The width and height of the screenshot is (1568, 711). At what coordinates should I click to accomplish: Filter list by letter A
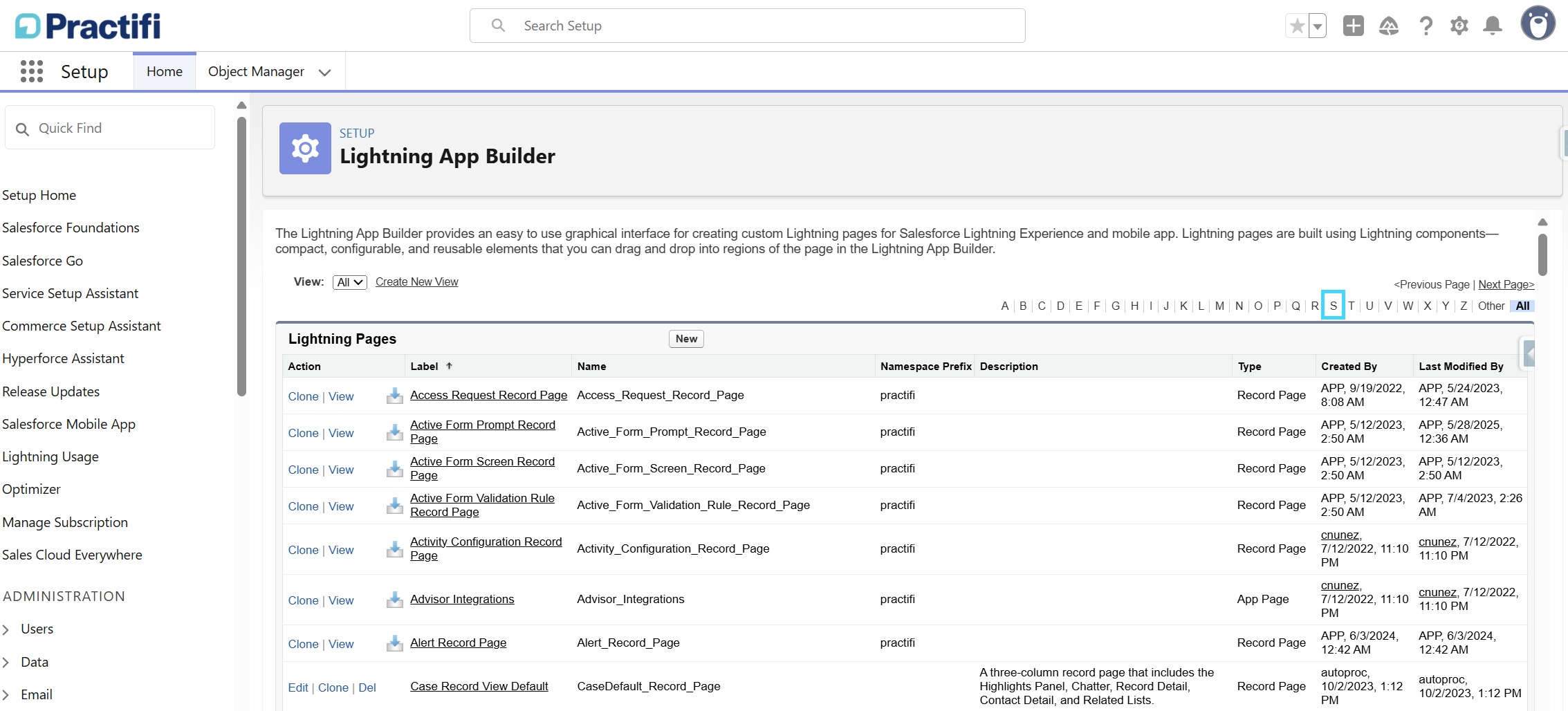point(1004,306)
